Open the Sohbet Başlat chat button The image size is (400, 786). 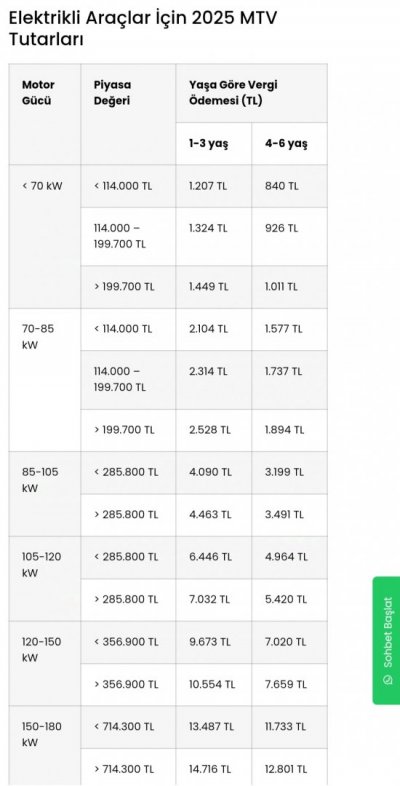click(x=386, y=640)
